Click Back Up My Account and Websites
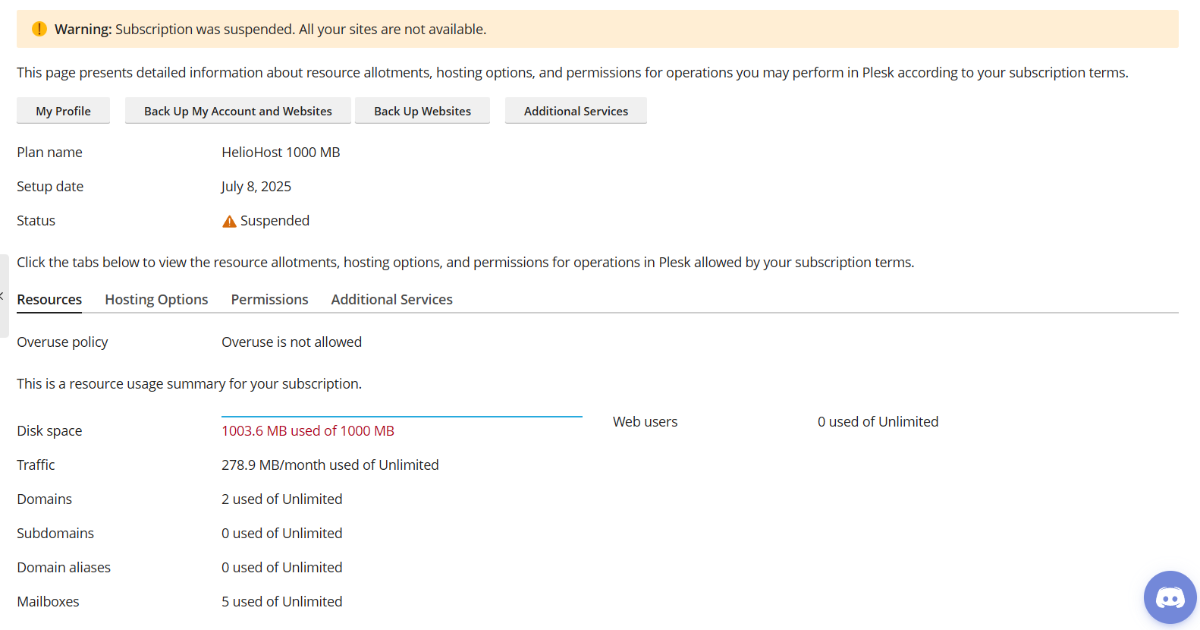This screenshot has width=1200, height=630. click(x=238, y=111)
